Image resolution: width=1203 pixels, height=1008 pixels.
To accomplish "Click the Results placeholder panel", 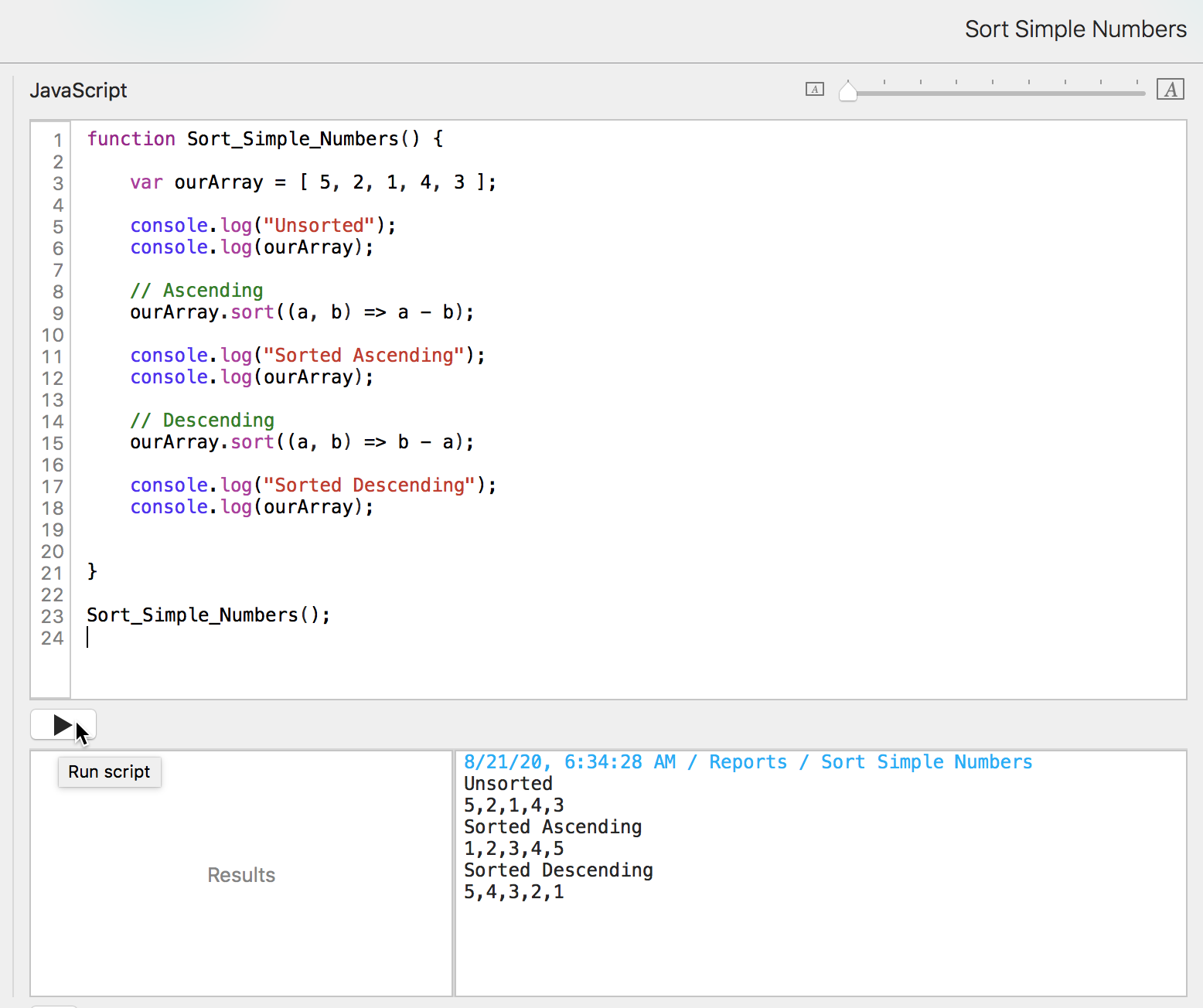I will pyautogui.click(x=241, y=874).
